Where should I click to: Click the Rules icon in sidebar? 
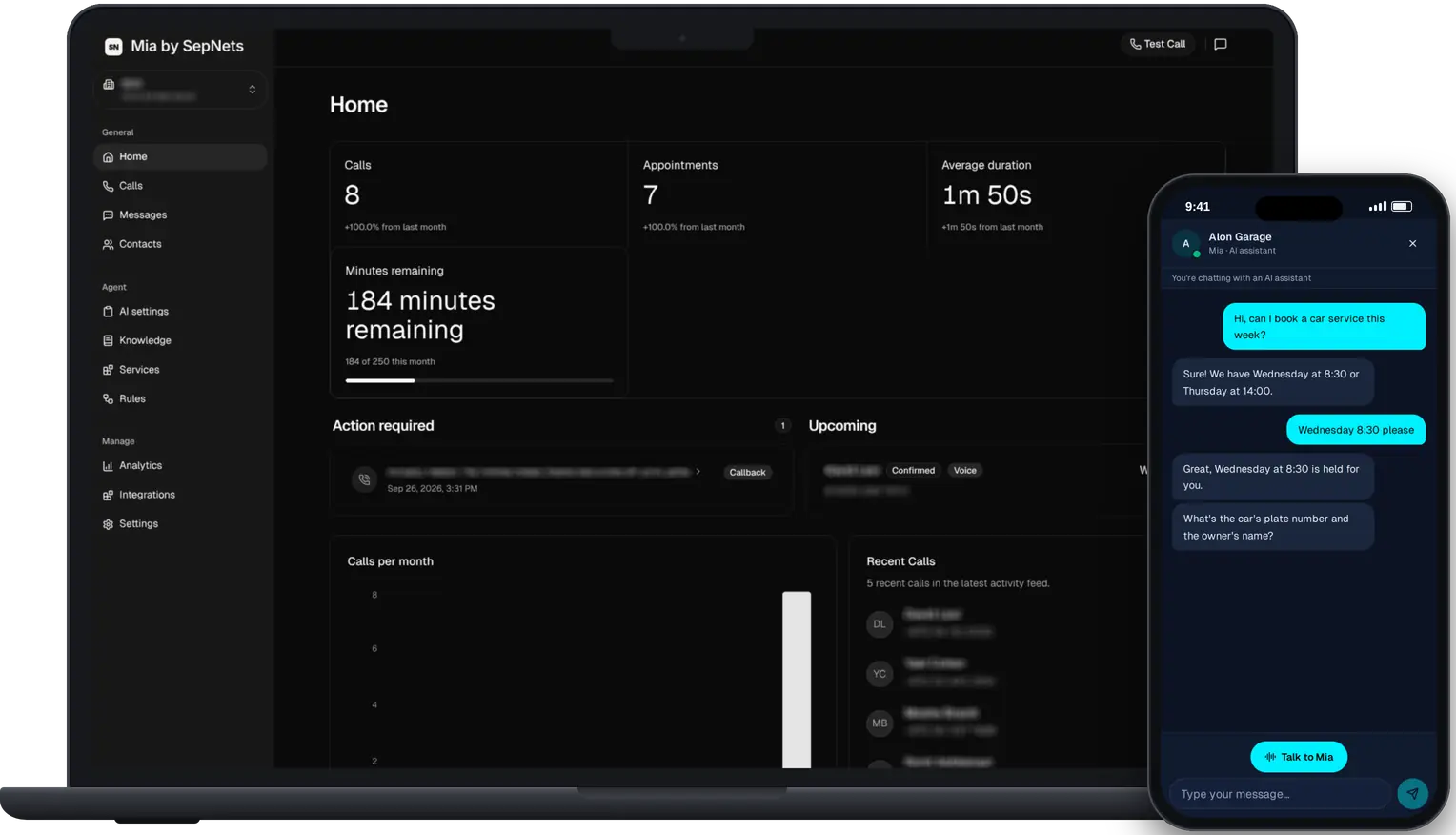tap(108, 399)
